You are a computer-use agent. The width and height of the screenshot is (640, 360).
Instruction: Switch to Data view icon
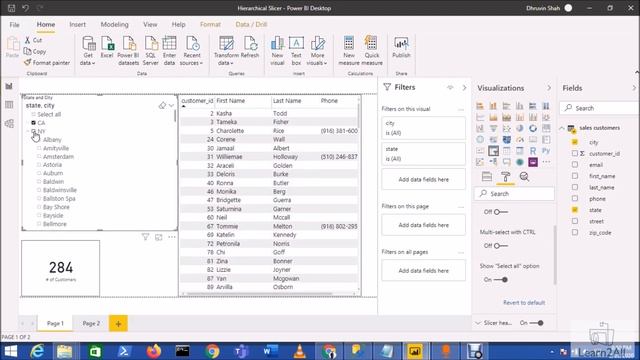pyautogui.click(x=9, y=105)
